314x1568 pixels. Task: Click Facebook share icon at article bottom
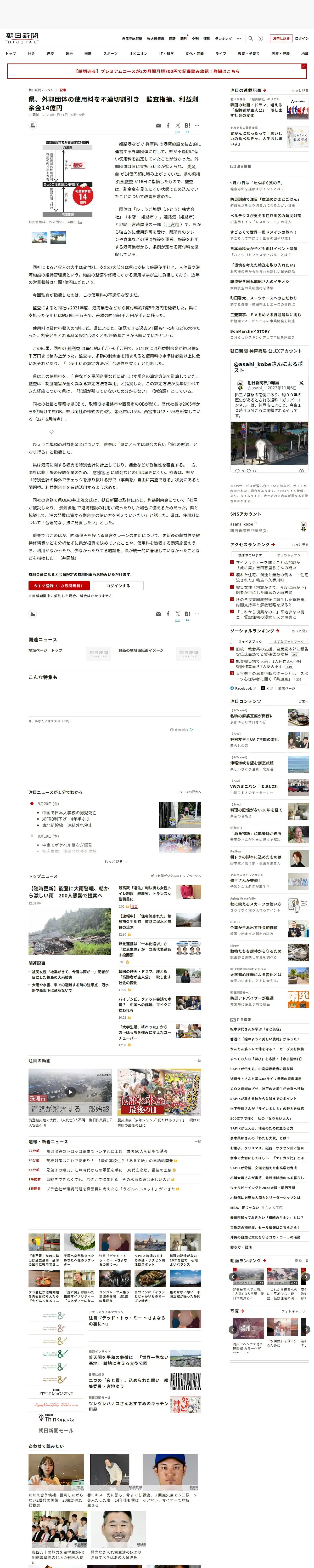[168, 614]
